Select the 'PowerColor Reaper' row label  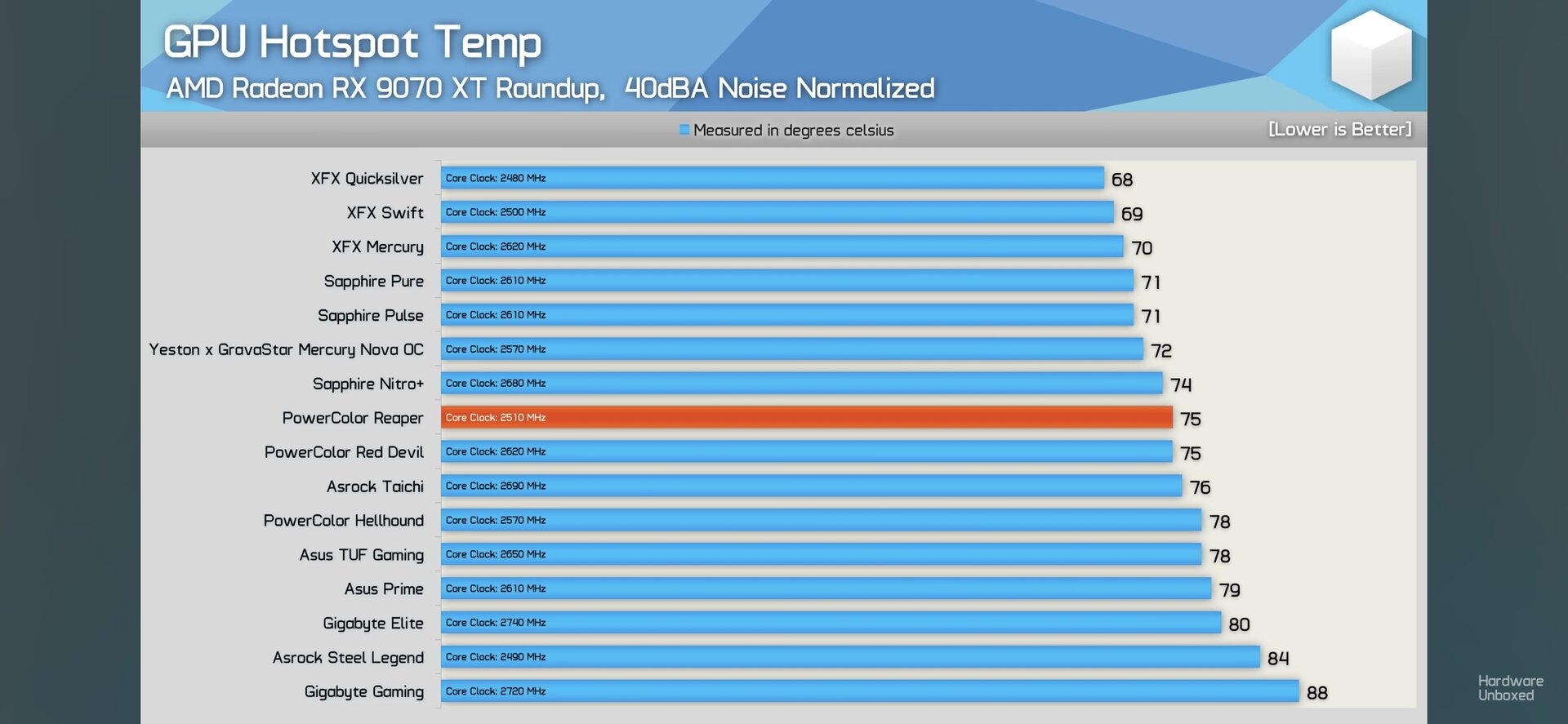point(353,418)
